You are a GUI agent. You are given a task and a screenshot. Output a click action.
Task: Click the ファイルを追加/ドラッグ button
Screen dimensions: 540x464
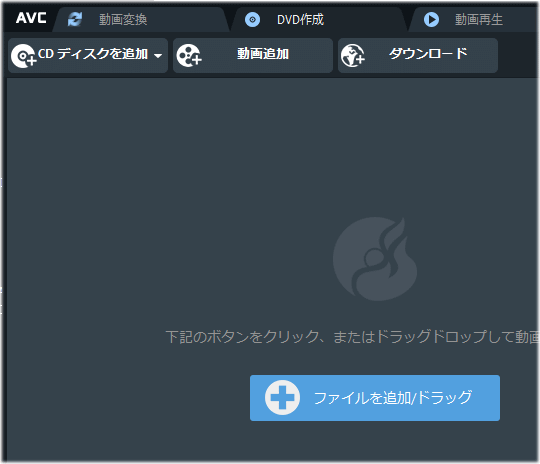[375, 398]
